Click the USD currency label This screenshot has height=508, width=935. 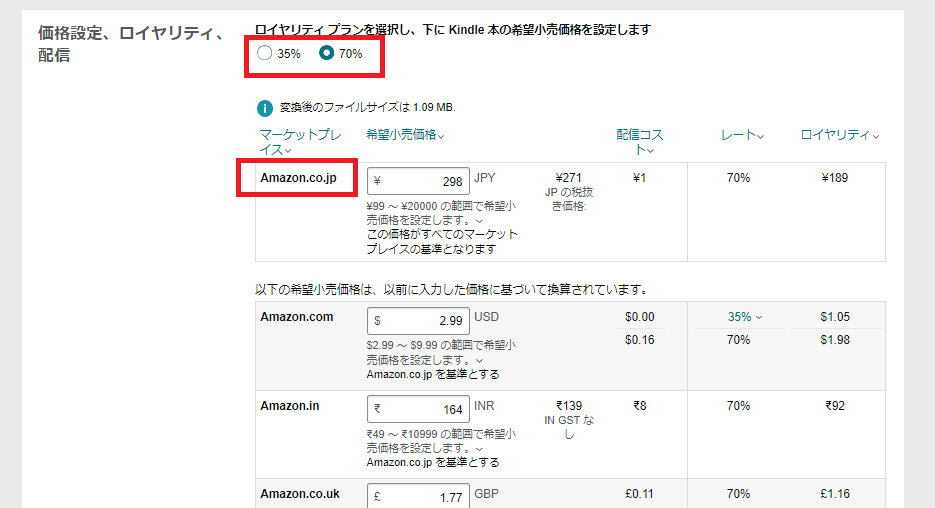tap(487, 317)
